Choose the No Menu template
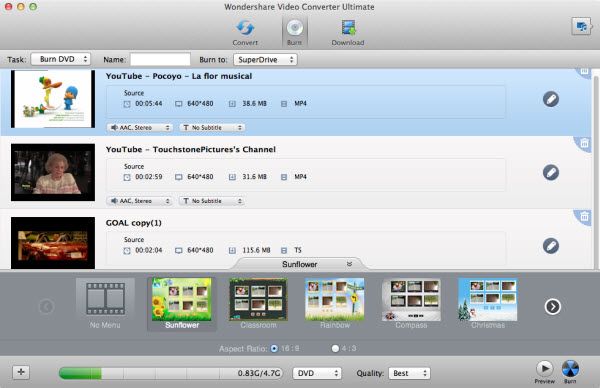 [105, 304]
